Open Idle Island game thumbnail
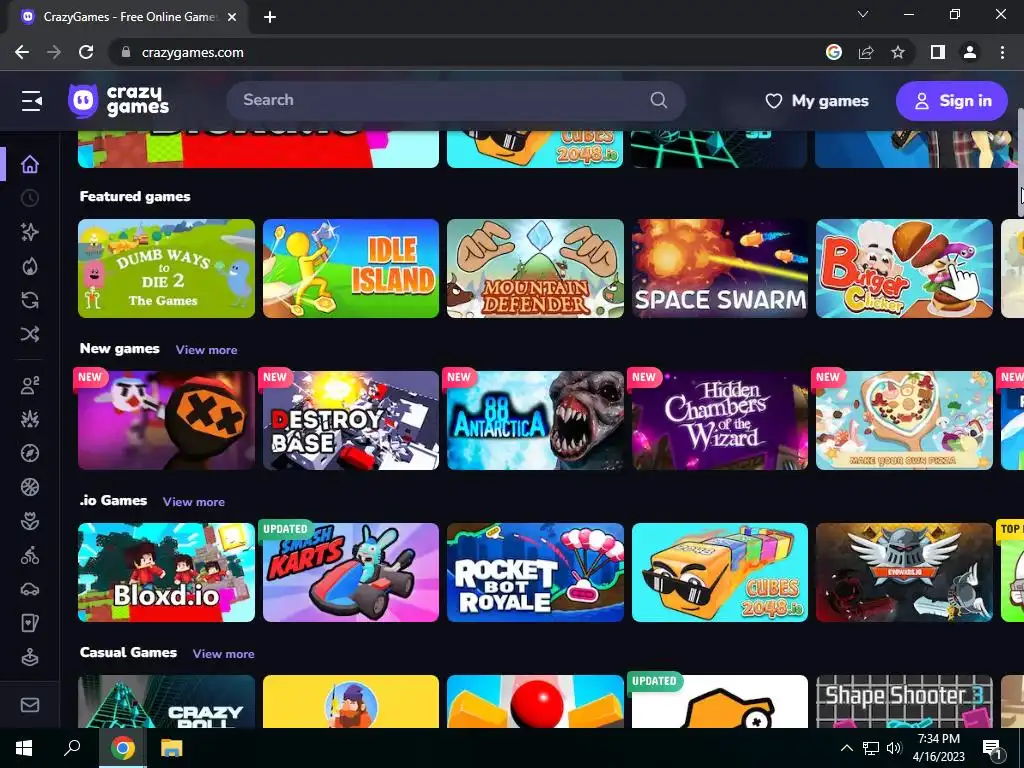This screenshot has width=1024, height=768. point(351,268)
